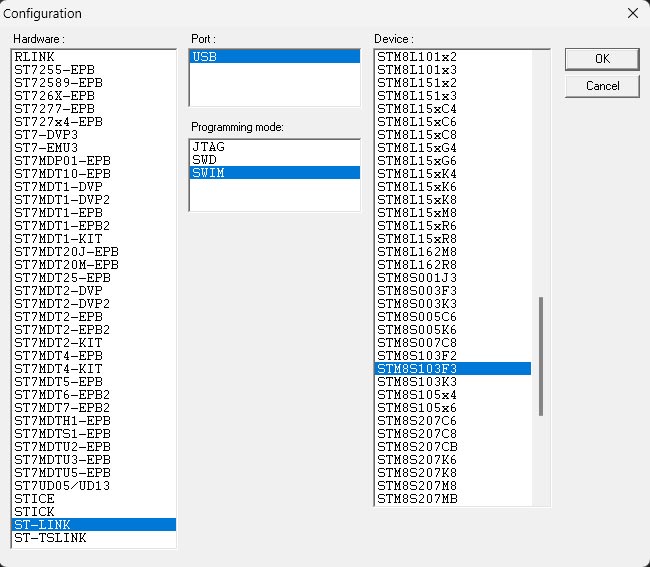The width and height of the screenshot is (650, 567).
Task: Pick device STM8L15xC4
Action: coord(453,109)
